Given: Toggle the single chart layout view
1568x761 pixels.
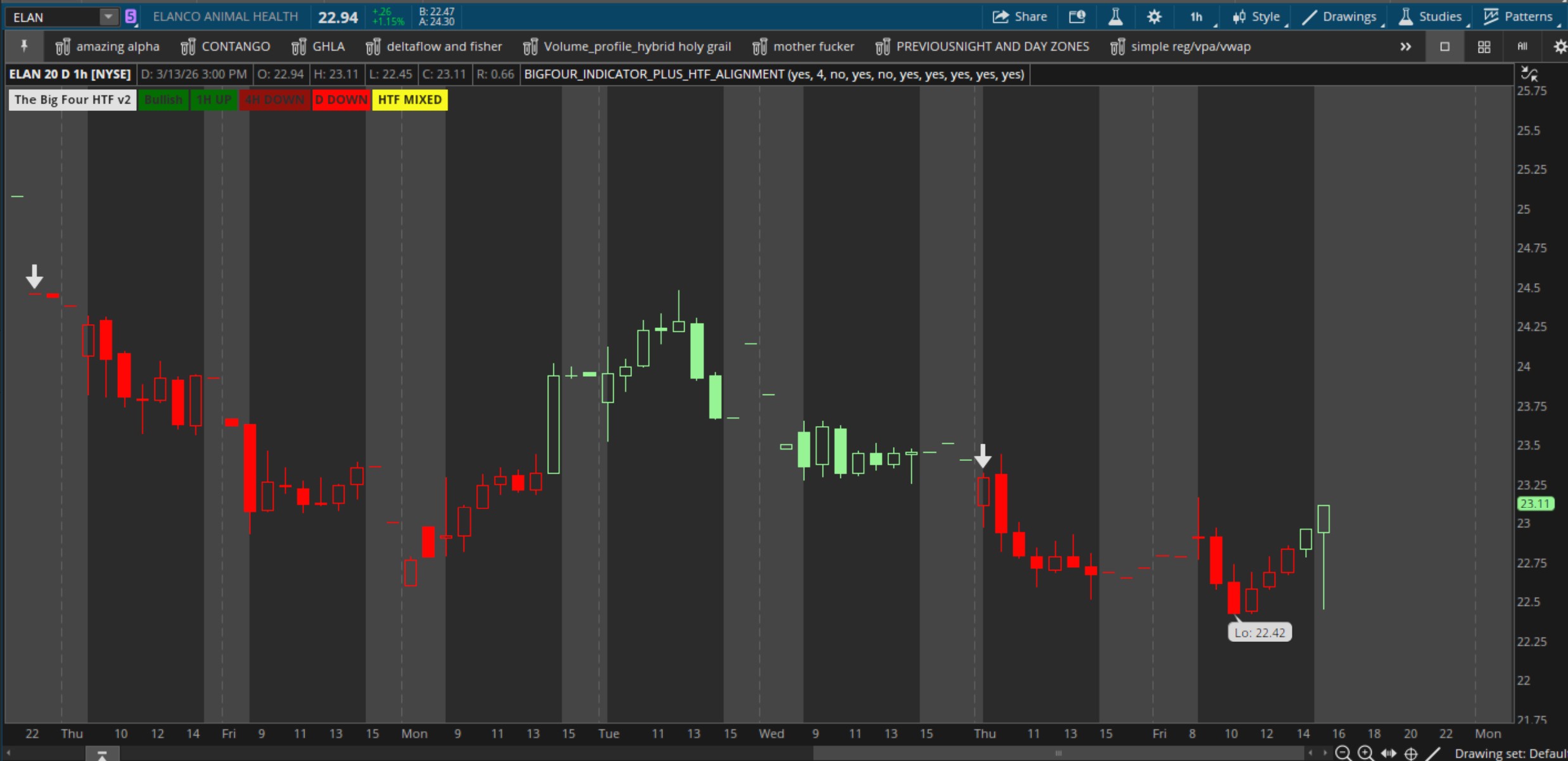Looking at the screenshot, I should [x=1445, y=46].
